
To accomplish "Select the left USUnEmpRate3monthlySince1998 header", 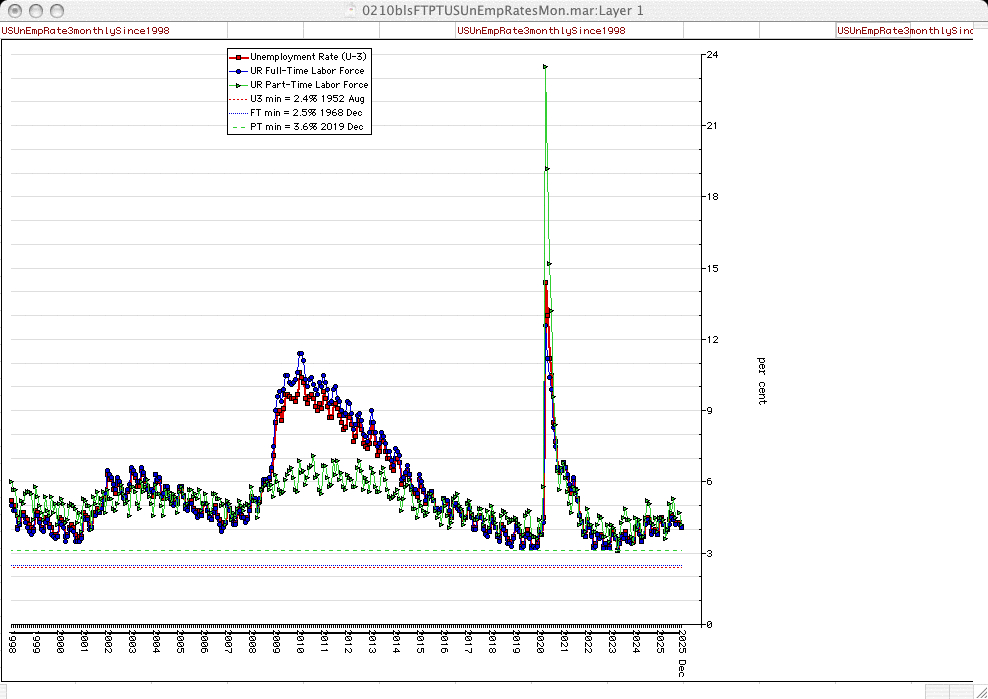I will [86, 31].
